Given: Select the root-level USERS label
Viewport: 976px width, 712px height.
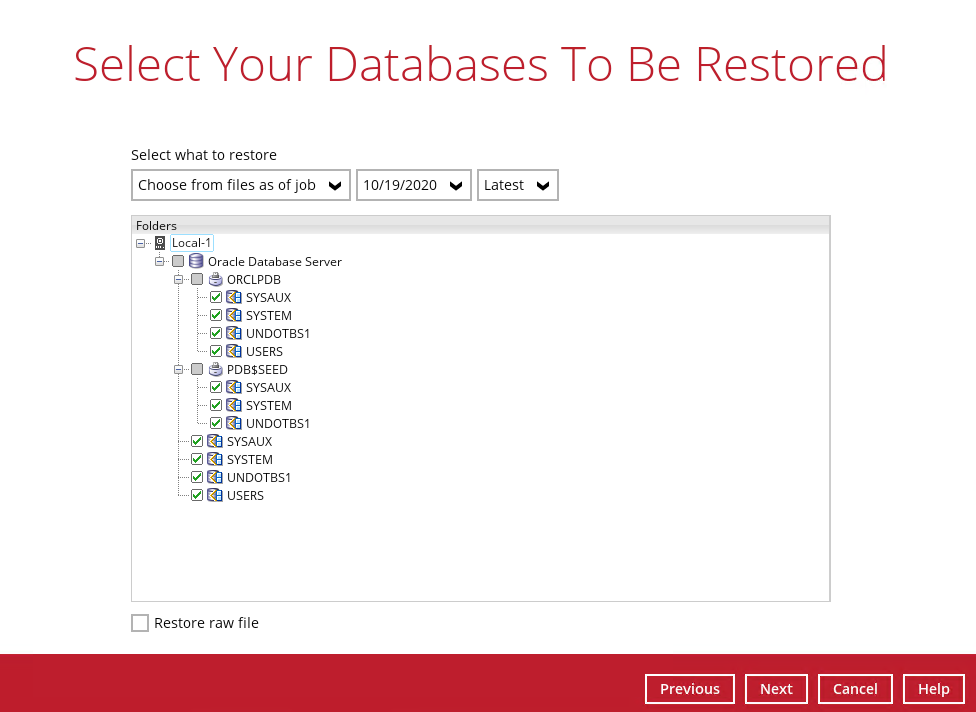Looking at the screenshot, I should pyautogui.click(x=245, y=495).
